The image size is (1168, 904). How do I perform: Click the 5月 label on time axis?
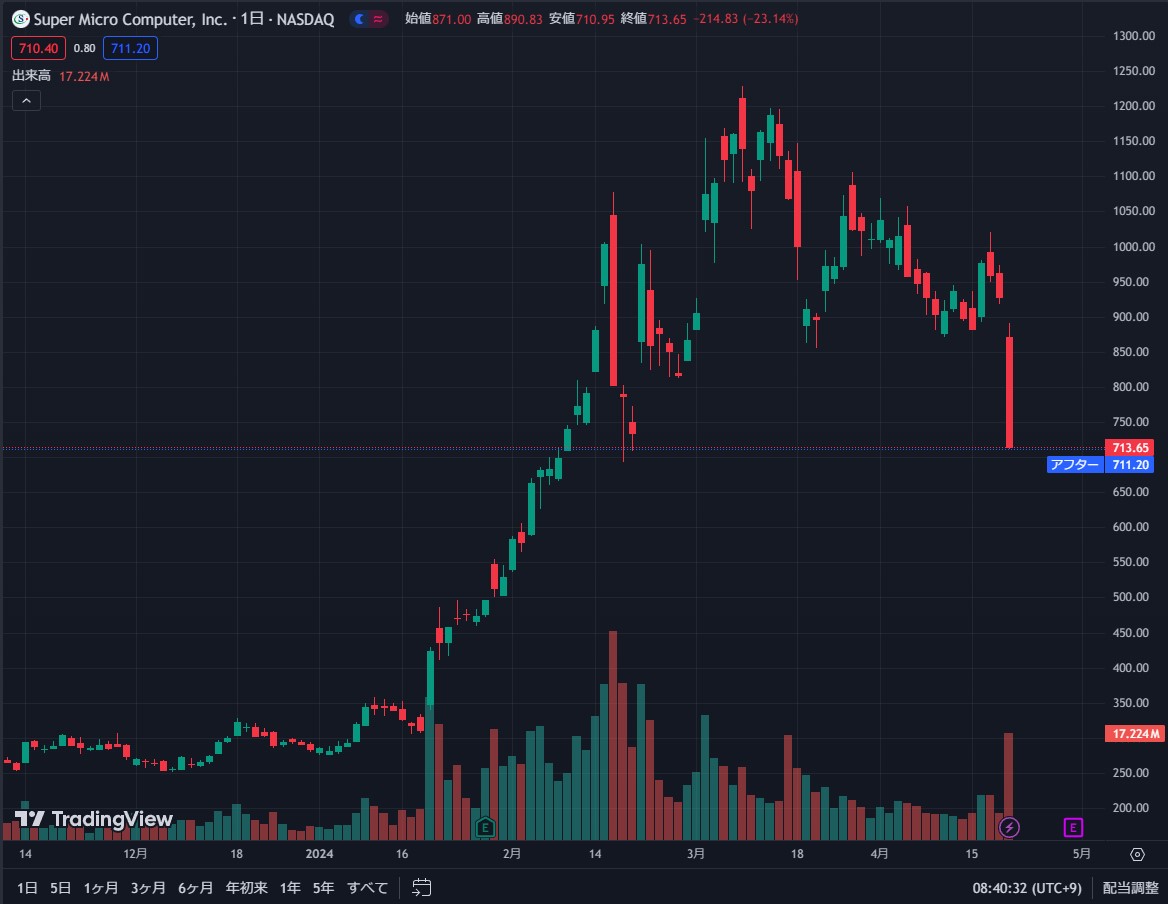coord(1082,854)
